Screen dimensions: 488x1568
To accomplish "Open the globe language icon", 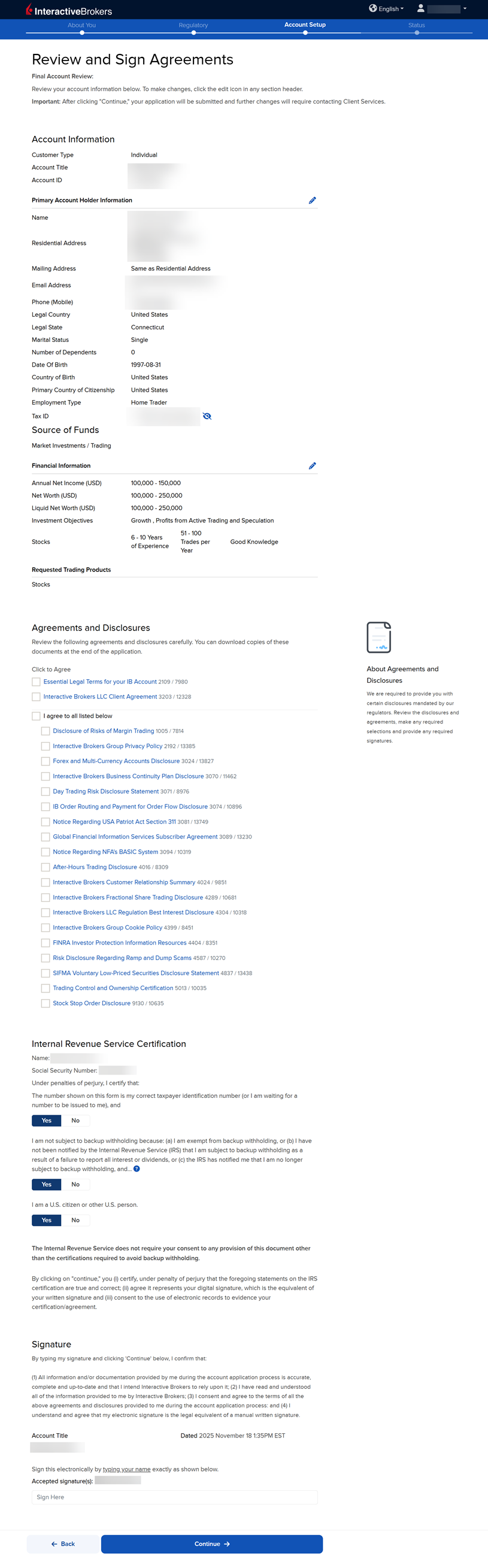I will (x=373, y=8).
